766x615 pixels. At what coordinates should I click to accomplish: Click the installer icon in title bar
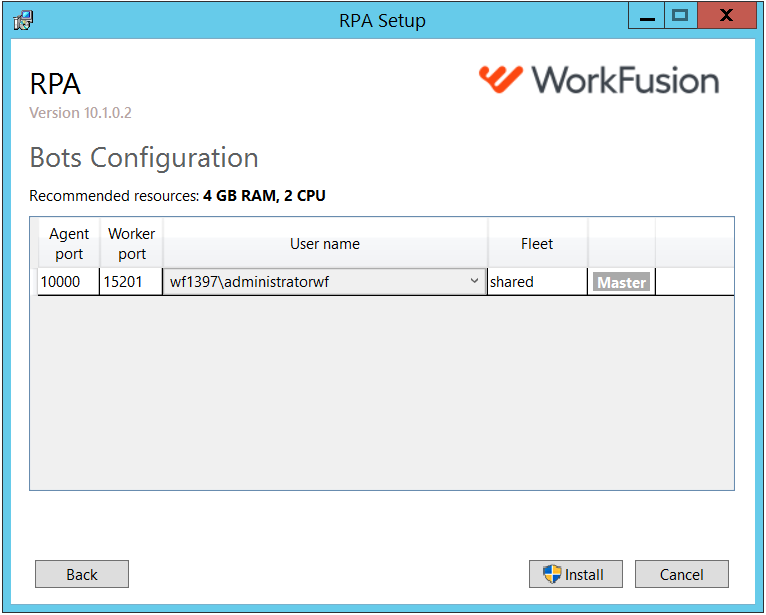coord(23,21)
